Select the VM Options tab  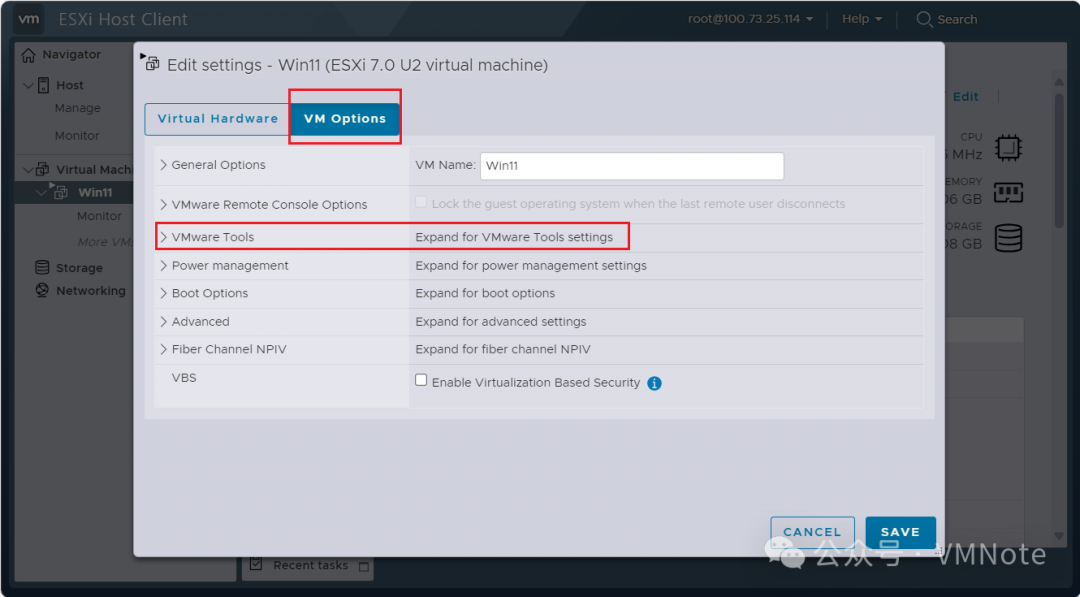[x=344, y=118]
